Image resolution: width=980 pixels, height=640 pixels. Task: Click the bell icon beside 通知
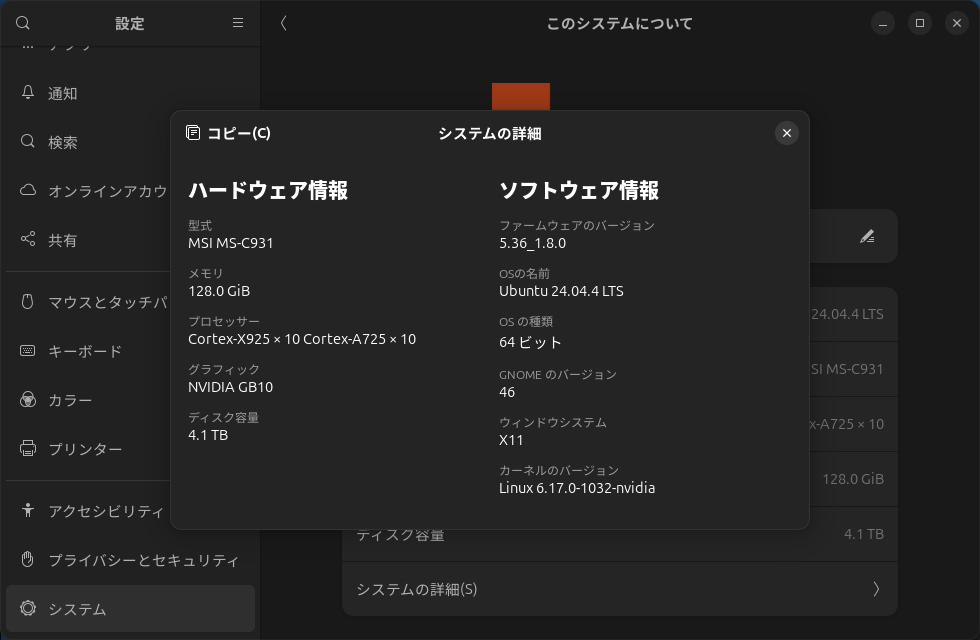28,92
